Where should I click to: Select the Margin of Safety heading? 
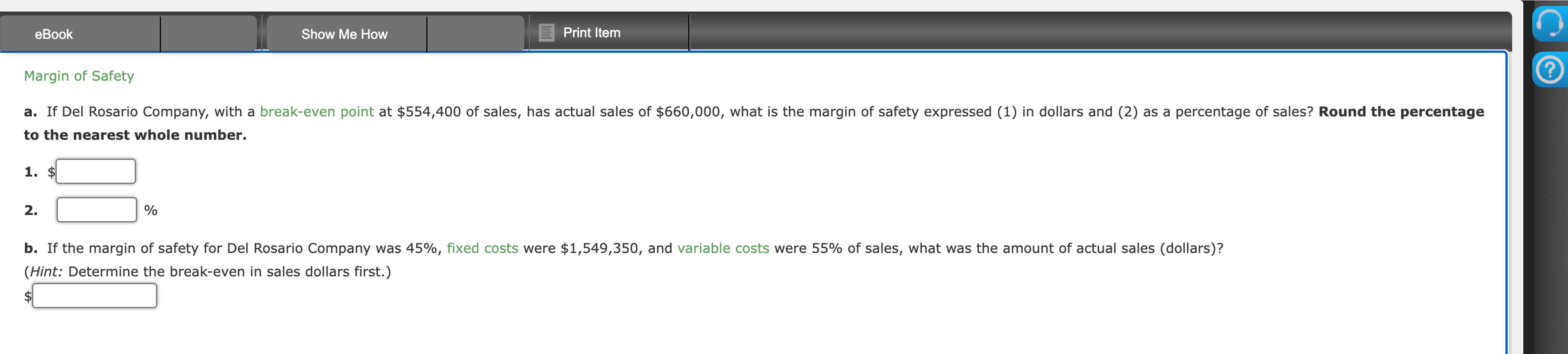79,76
